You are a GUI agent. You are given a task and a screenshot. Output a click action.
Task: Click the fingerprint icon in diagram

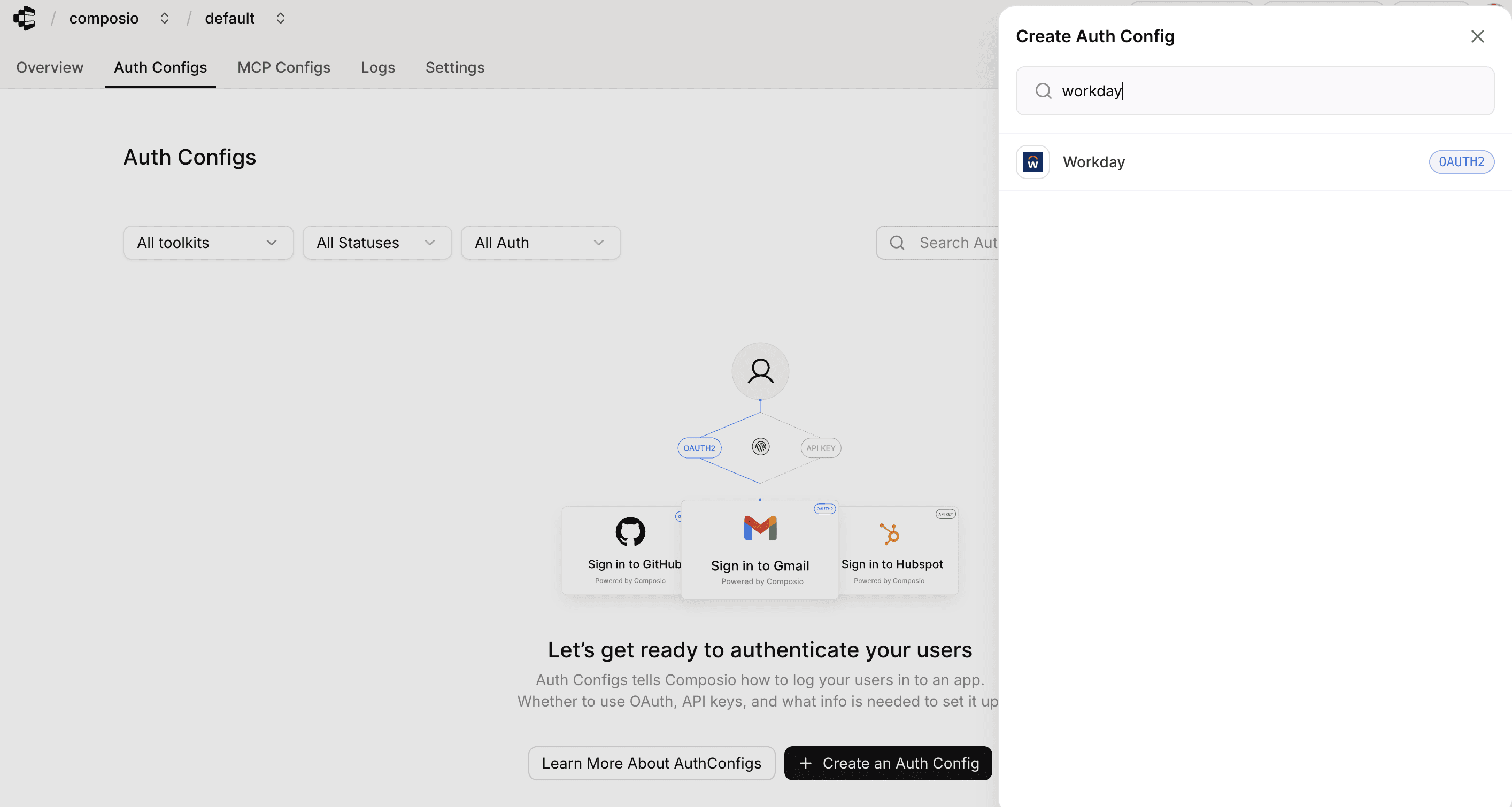[x=760, y=447]
